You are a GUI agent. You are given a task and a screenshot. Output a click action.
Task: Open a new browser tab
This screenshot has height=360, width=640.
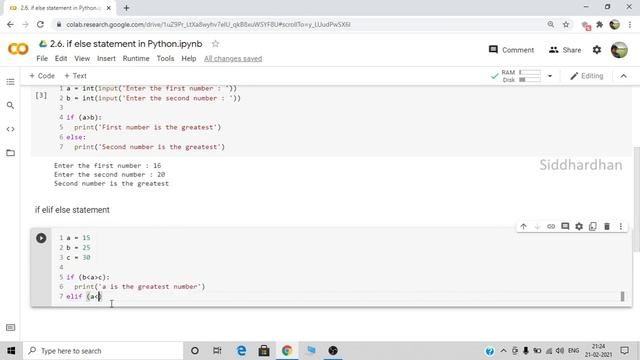point(126,8)
